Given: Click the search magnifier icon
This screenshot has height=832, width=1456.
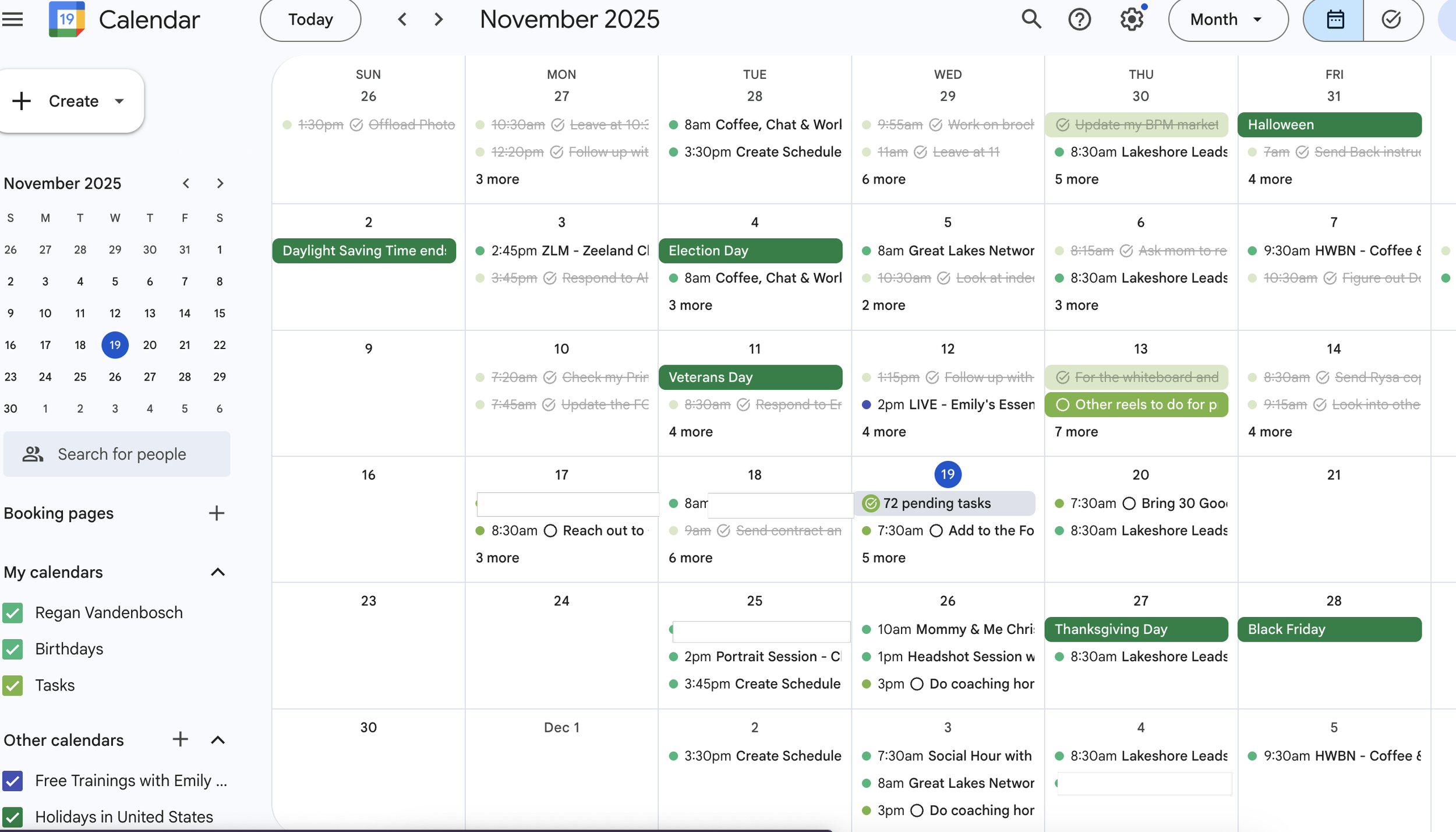Looking at the screenshot, I should (1031, 20).
